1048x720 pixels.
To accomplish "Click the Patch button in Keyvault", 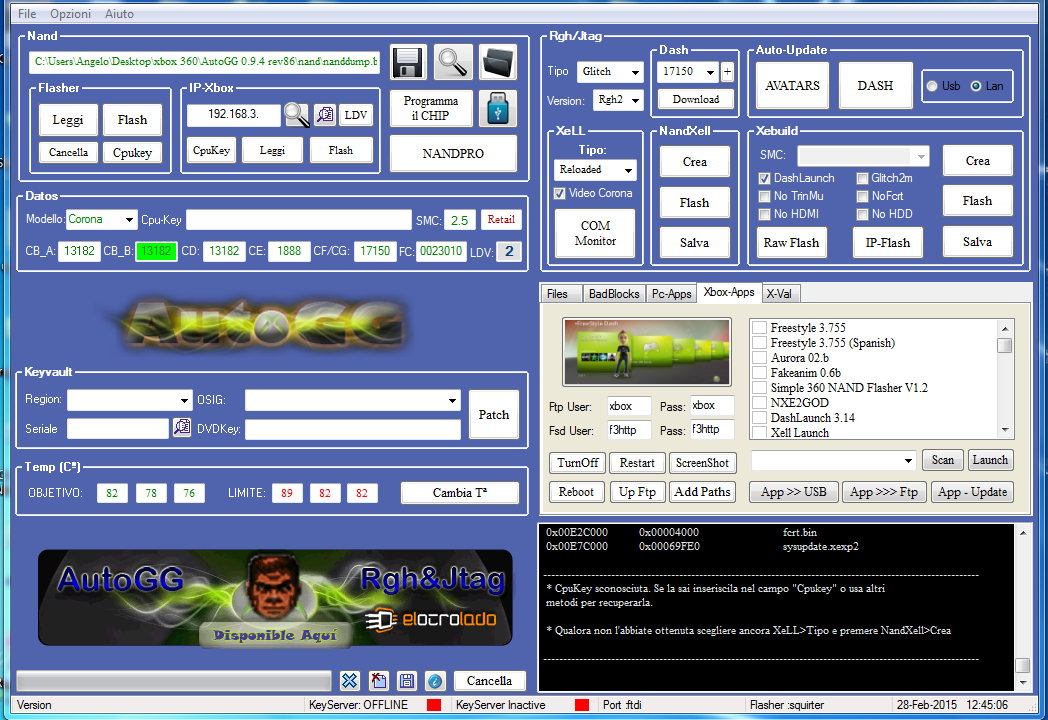I will point(493,414).
